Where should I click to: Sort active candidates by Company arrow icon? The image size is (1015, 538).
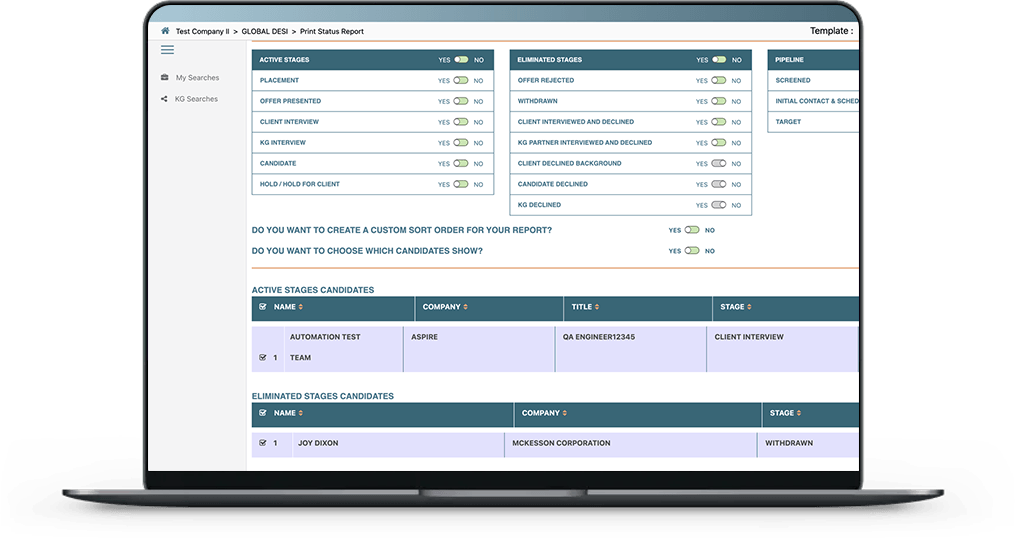click(465, 307)
